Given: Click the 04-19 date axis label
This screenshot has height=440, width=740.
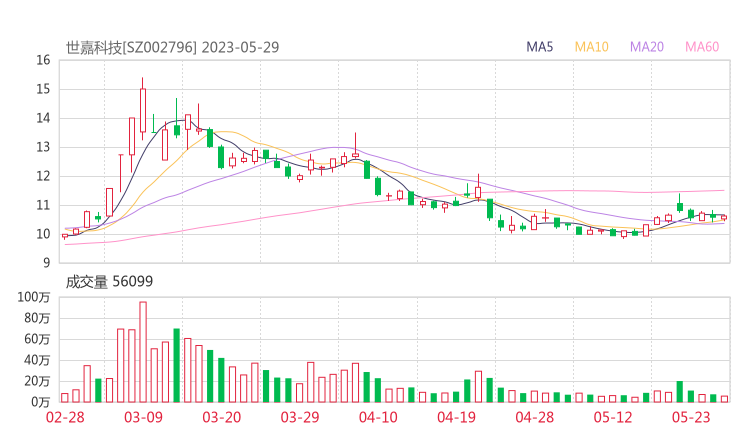Looking at the screenshot, I should (456, 417).
